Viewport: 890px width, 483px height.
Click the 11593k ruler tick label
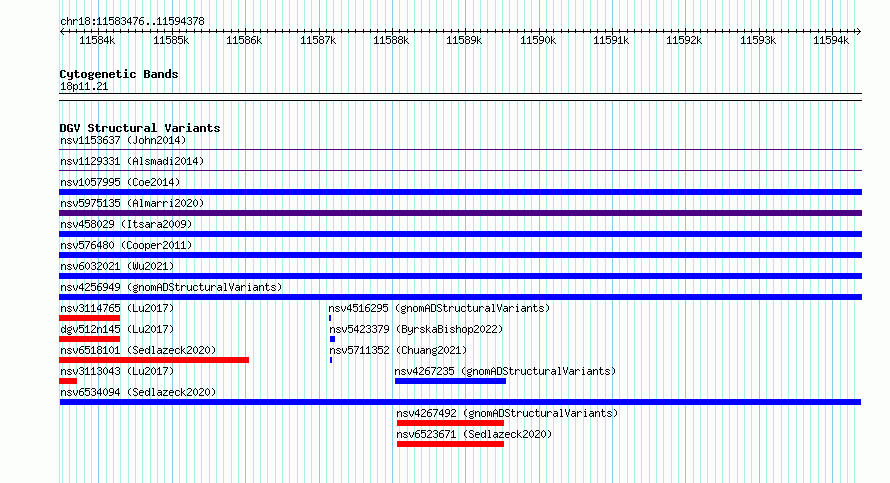point(758,40)
